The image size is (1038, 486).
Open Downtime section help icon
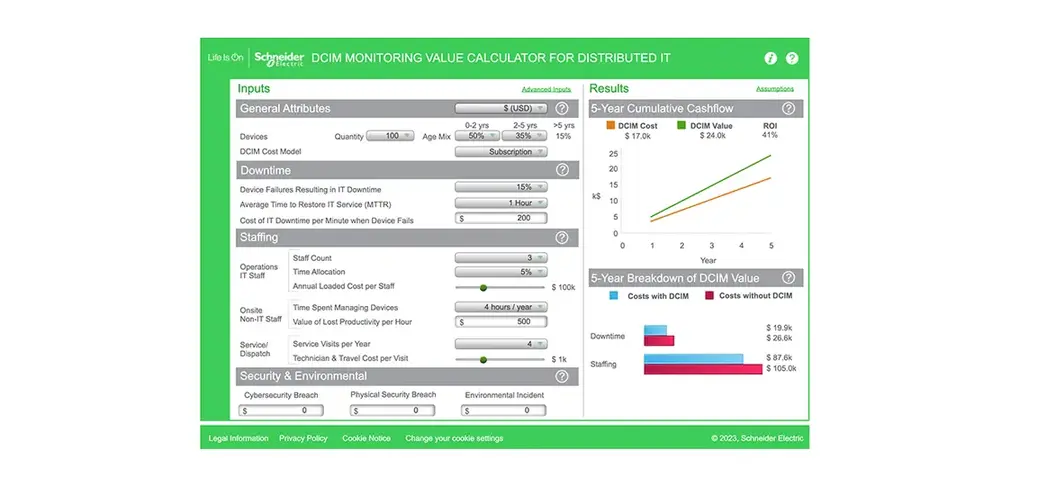point(562,170)
